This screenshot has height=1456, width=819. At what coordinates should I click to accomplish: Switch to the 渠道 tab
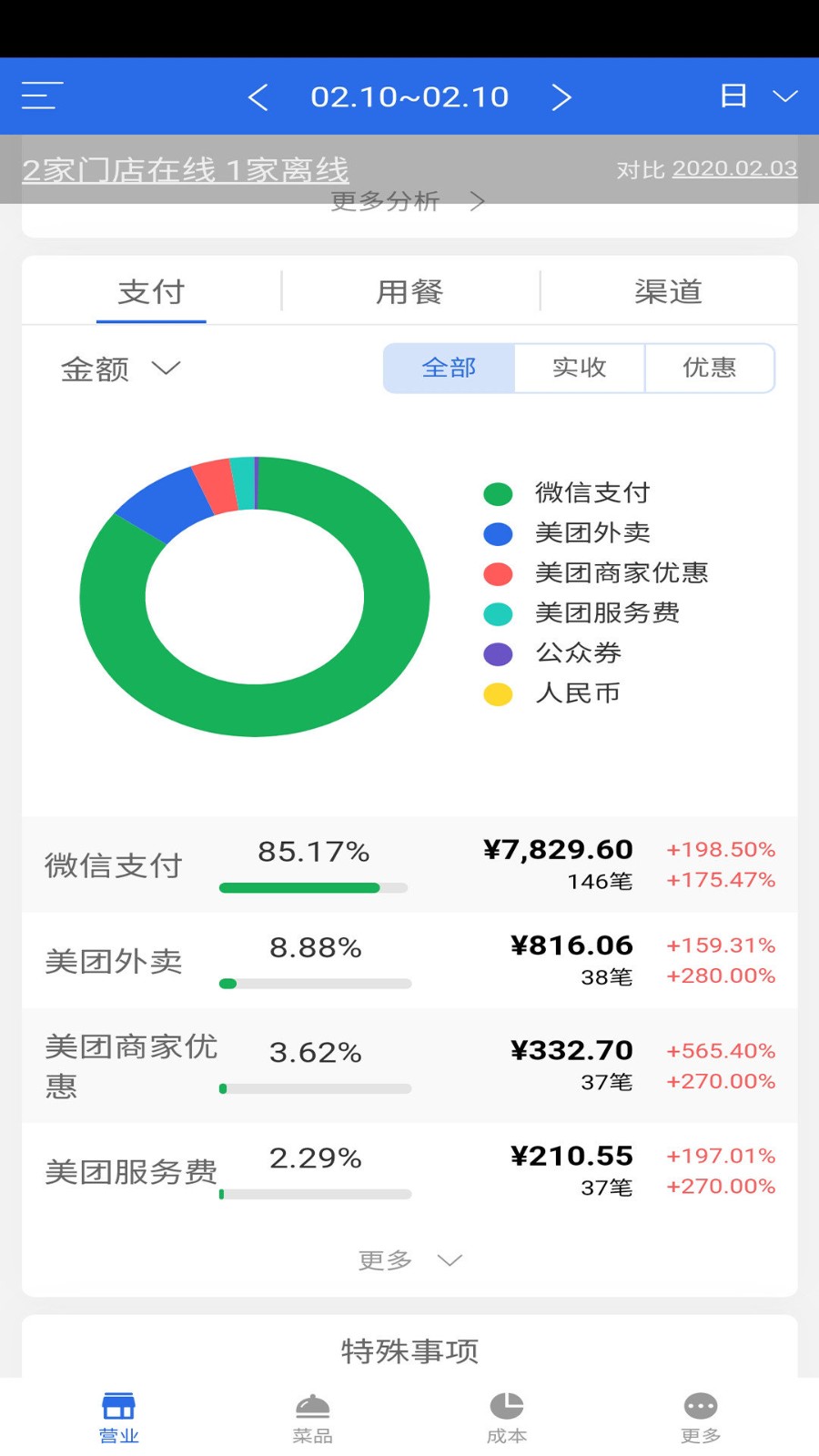point(668,292)
